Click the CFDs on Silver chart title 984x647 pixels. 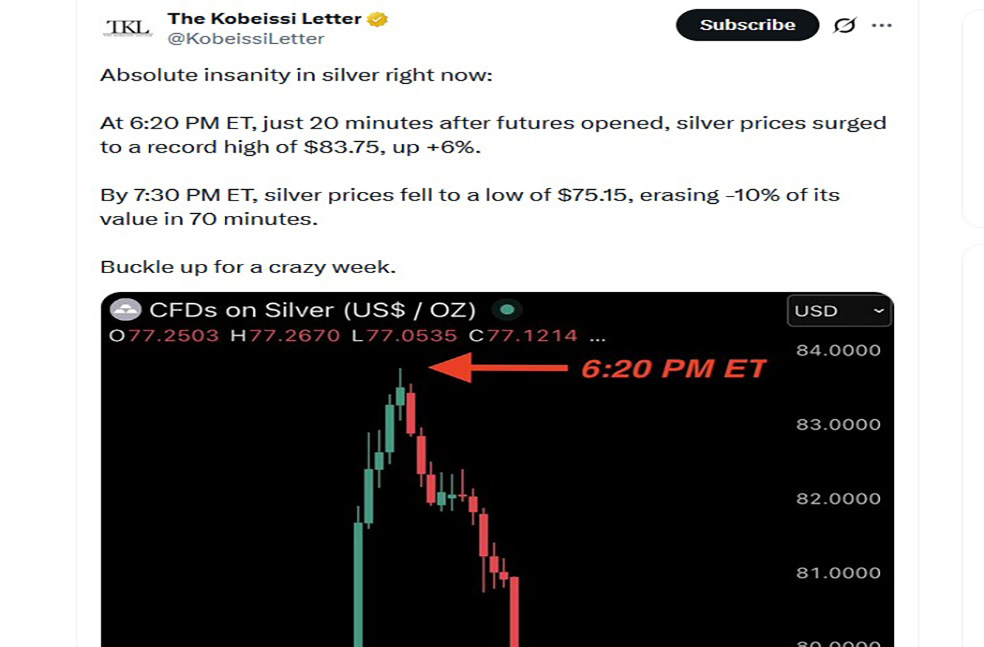click(x=312, y=310)
